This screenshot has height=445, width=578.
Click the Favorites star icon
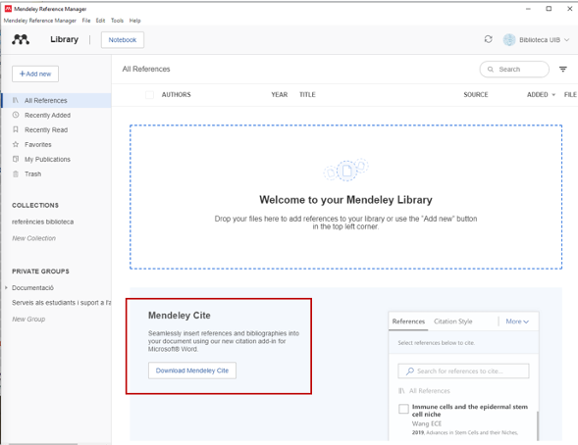click(15, 144)
